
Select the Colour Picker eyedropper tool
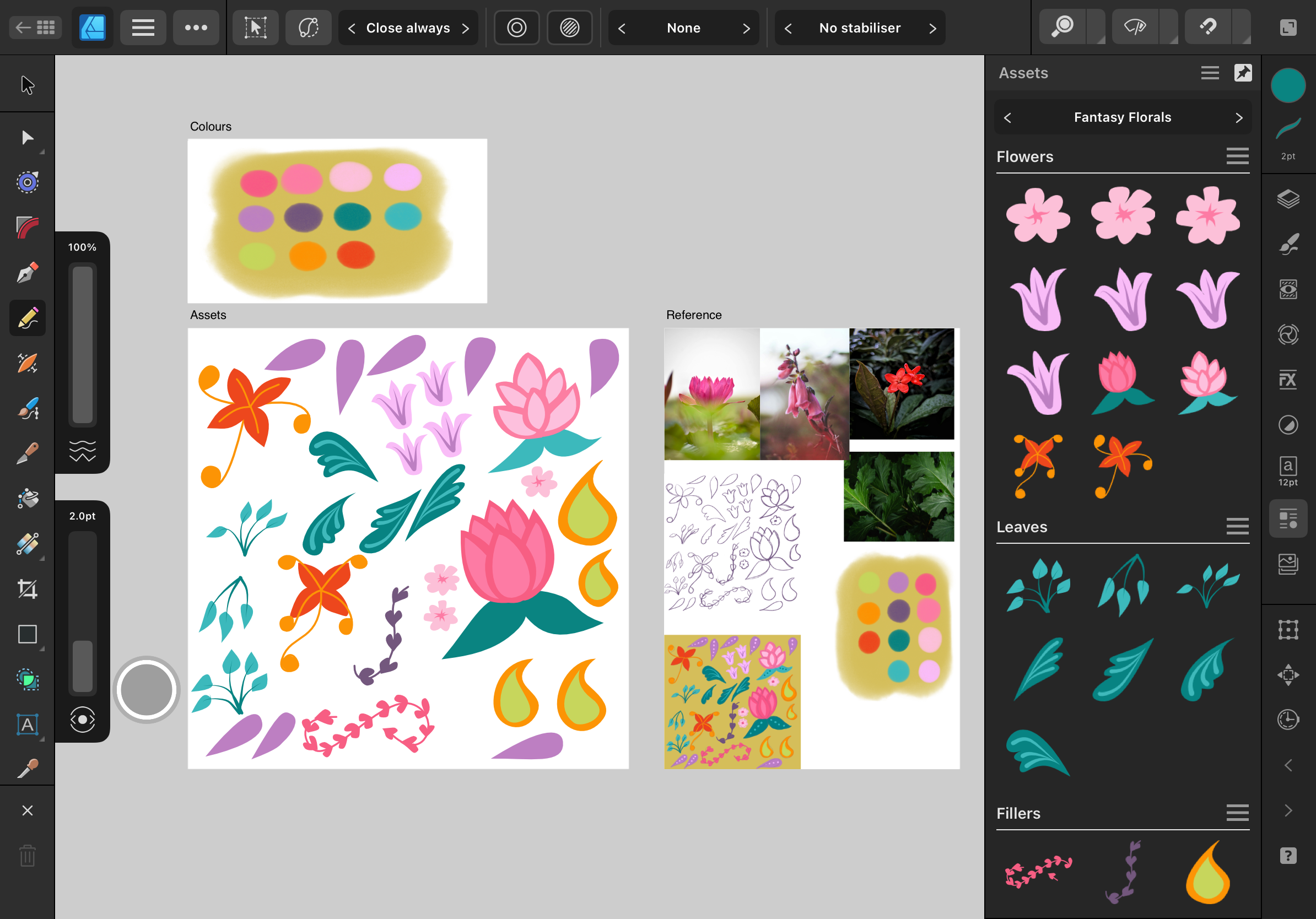(x=27, y=769)
